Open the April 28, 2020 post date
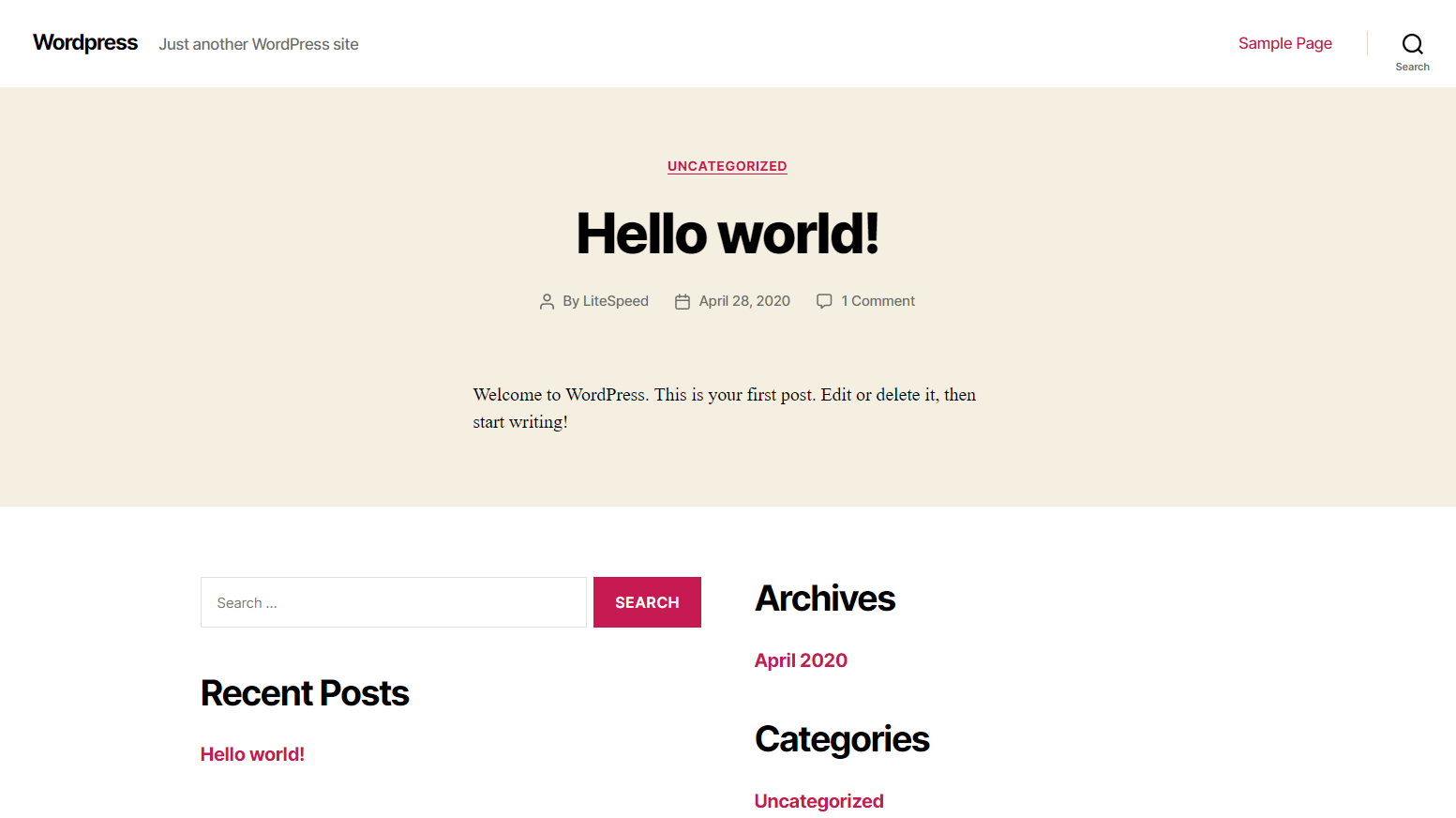1456x818 pixels. tap(744, 301)
